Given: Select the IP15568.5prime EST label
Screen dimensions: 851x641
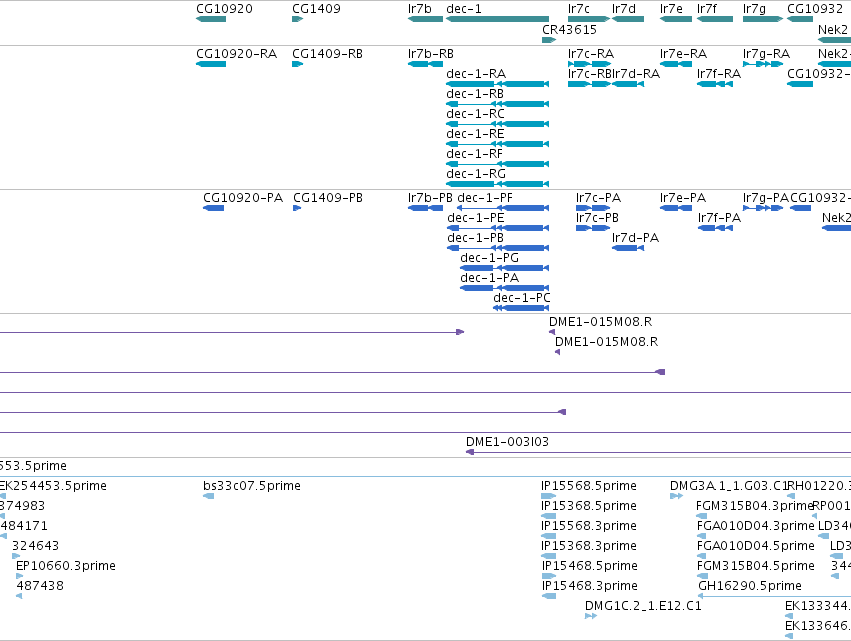Looking at the screenshot, I should tap(589, 486).
